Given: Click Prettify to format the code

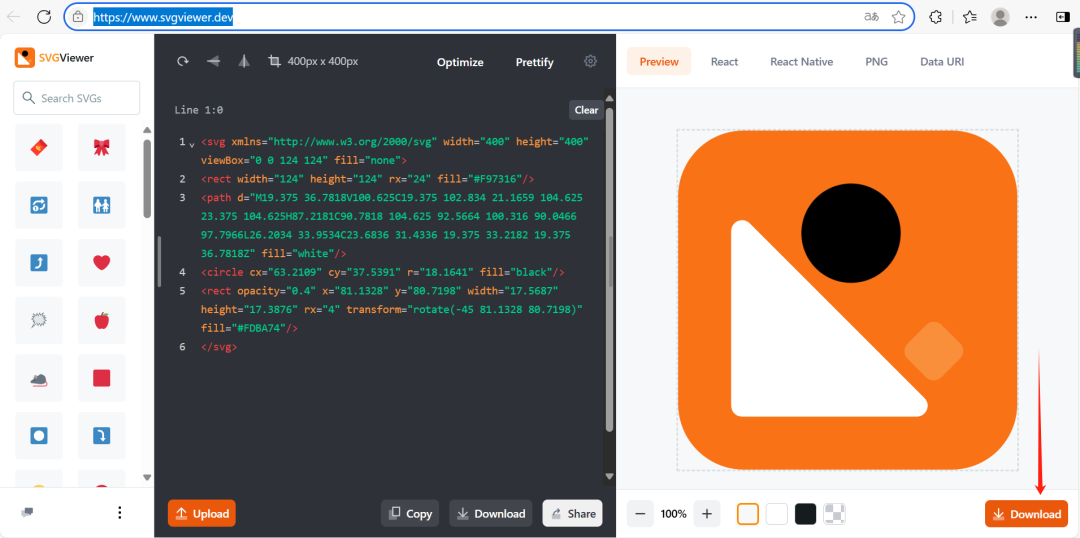Looking at the screenshot, I should [x=534, y=62].
